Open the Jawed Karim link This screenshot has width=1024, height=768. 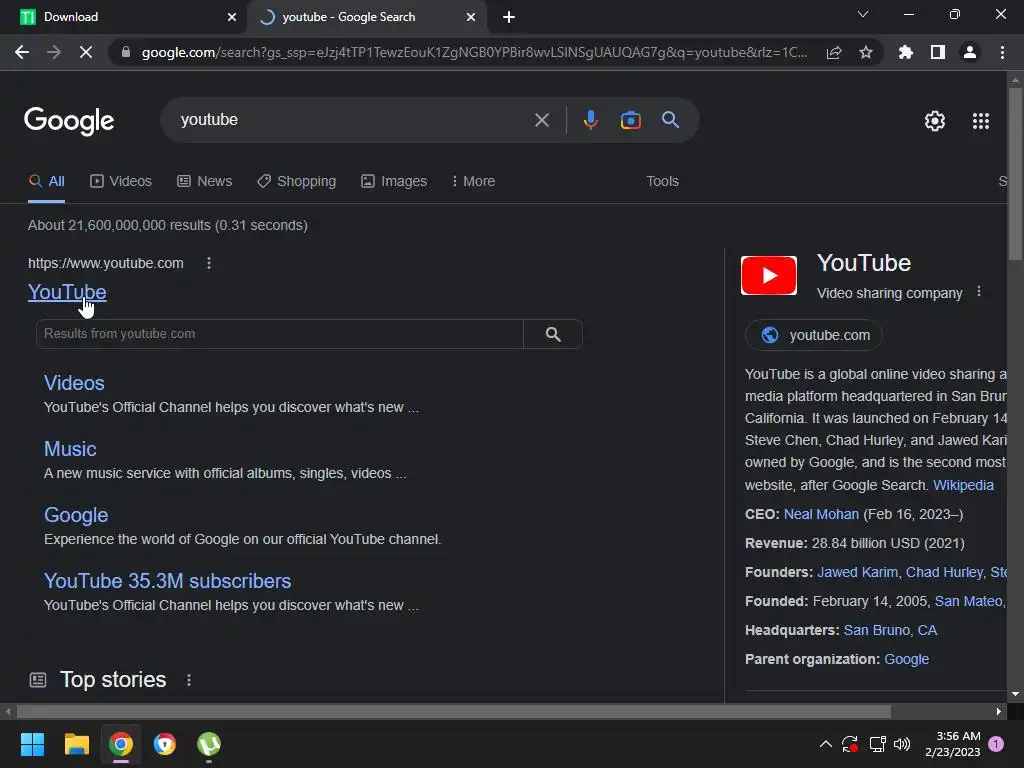[857, 572]
